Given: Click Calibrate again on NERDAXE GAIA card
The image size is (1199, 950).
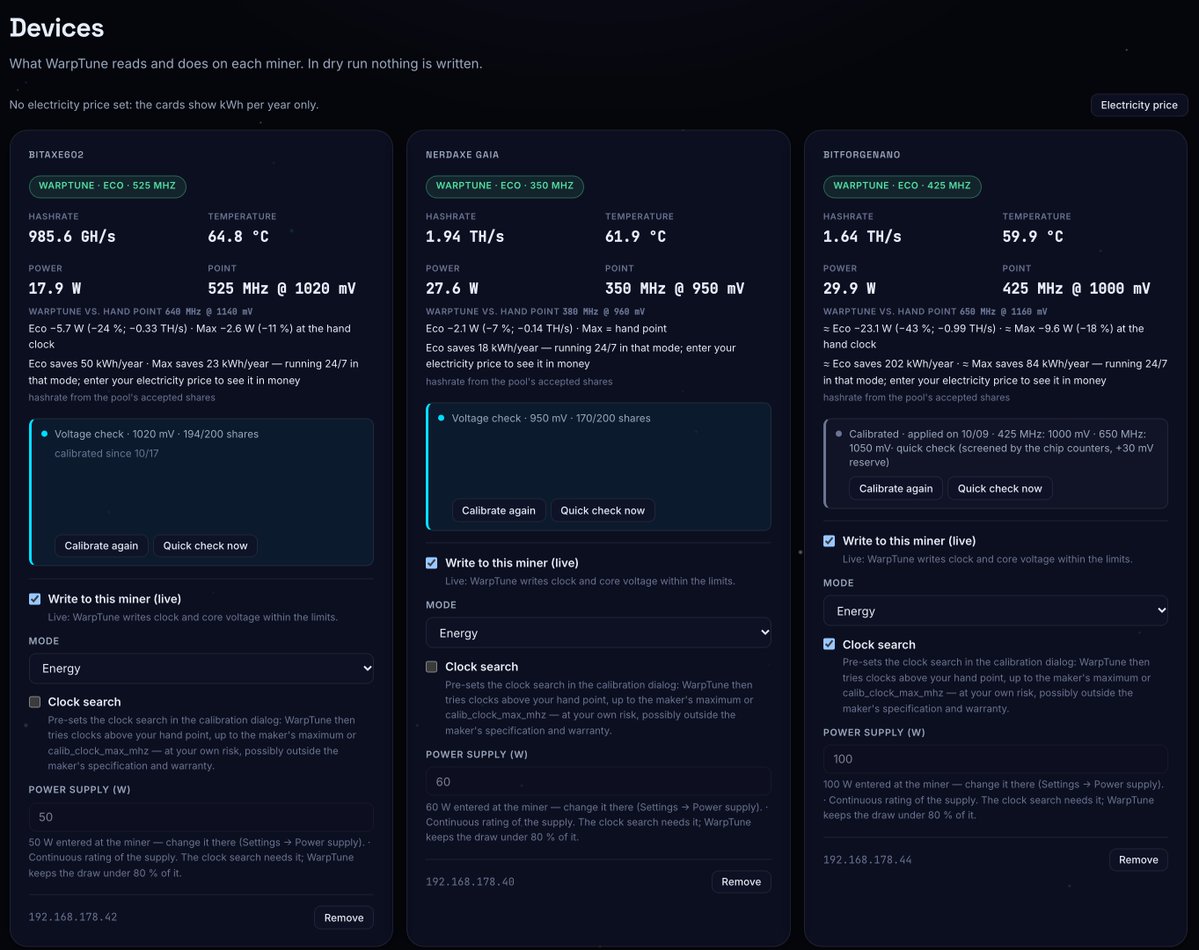Looking at the screenshot, I should 499,510.
